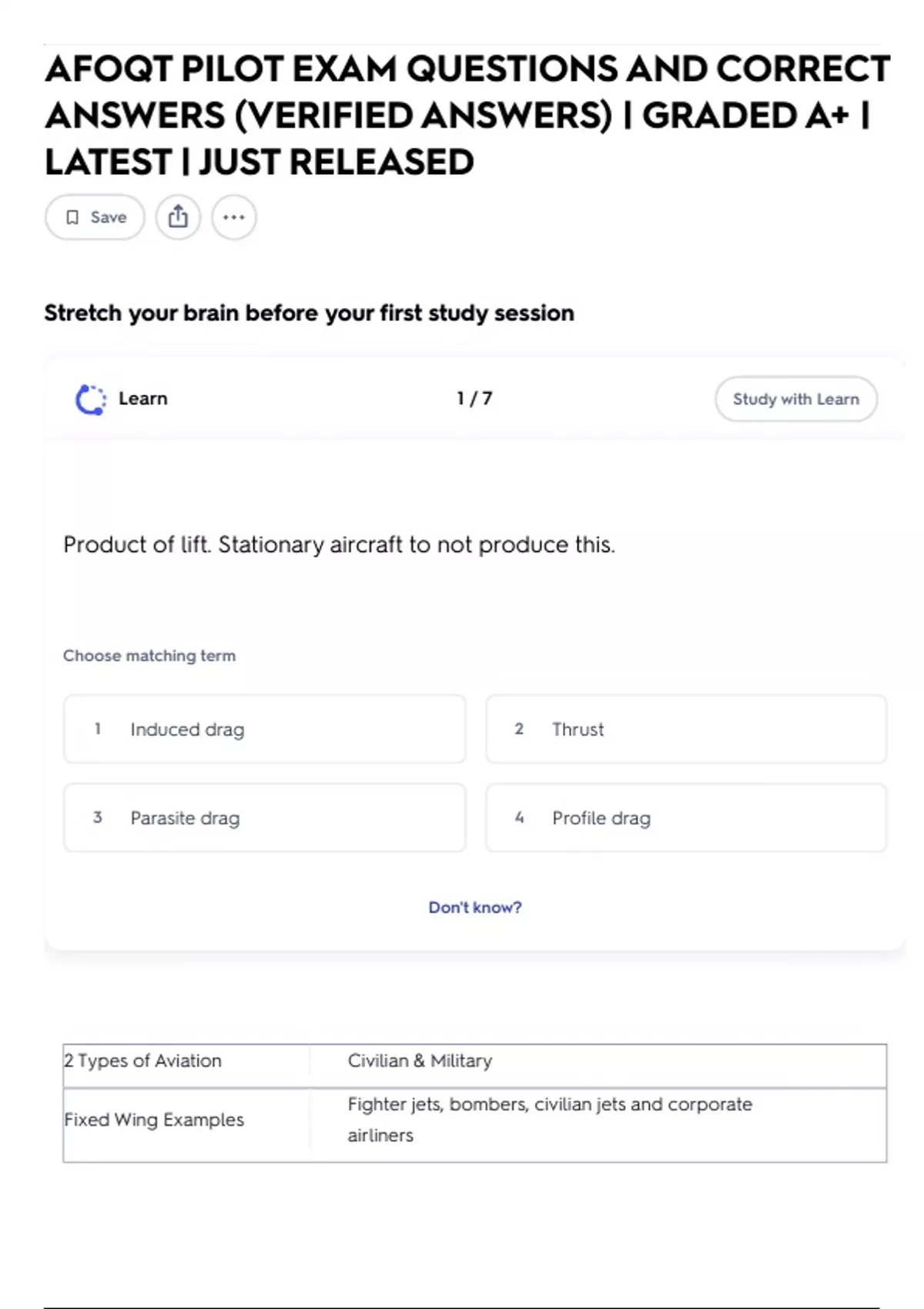Choose answer 1, Induced drag

264,729
